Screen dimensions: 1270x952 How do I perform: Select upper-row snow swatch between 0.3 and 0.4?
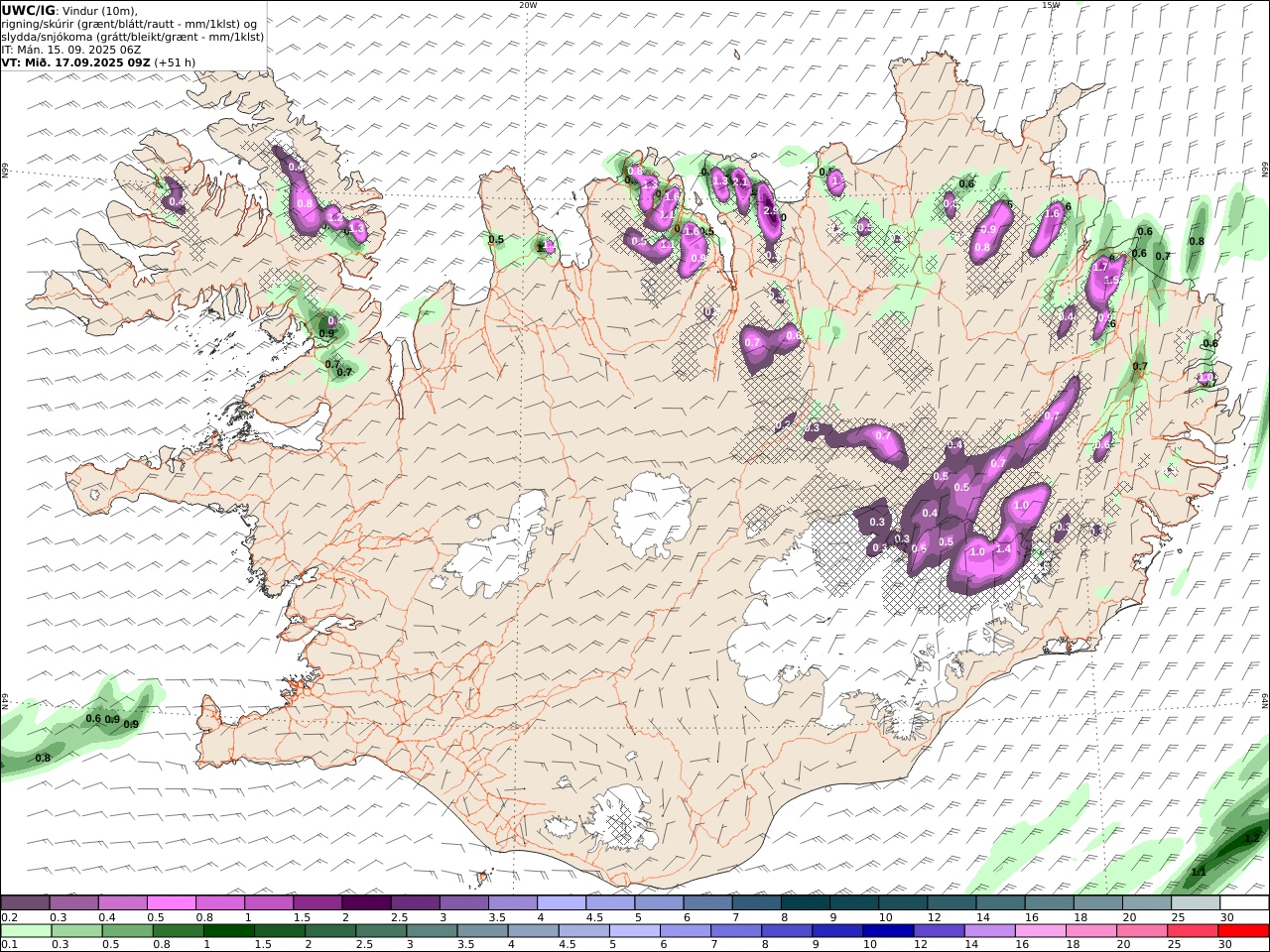click(73, 903)
